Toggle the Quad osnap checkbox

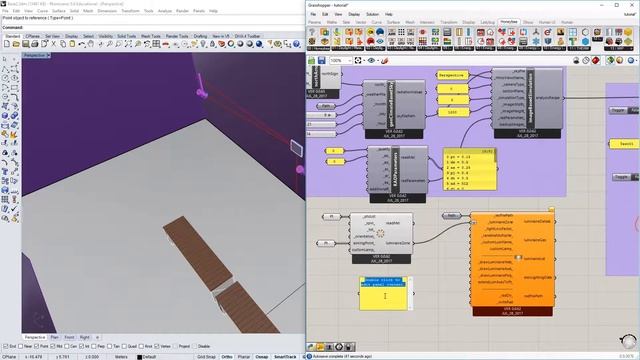124,346
